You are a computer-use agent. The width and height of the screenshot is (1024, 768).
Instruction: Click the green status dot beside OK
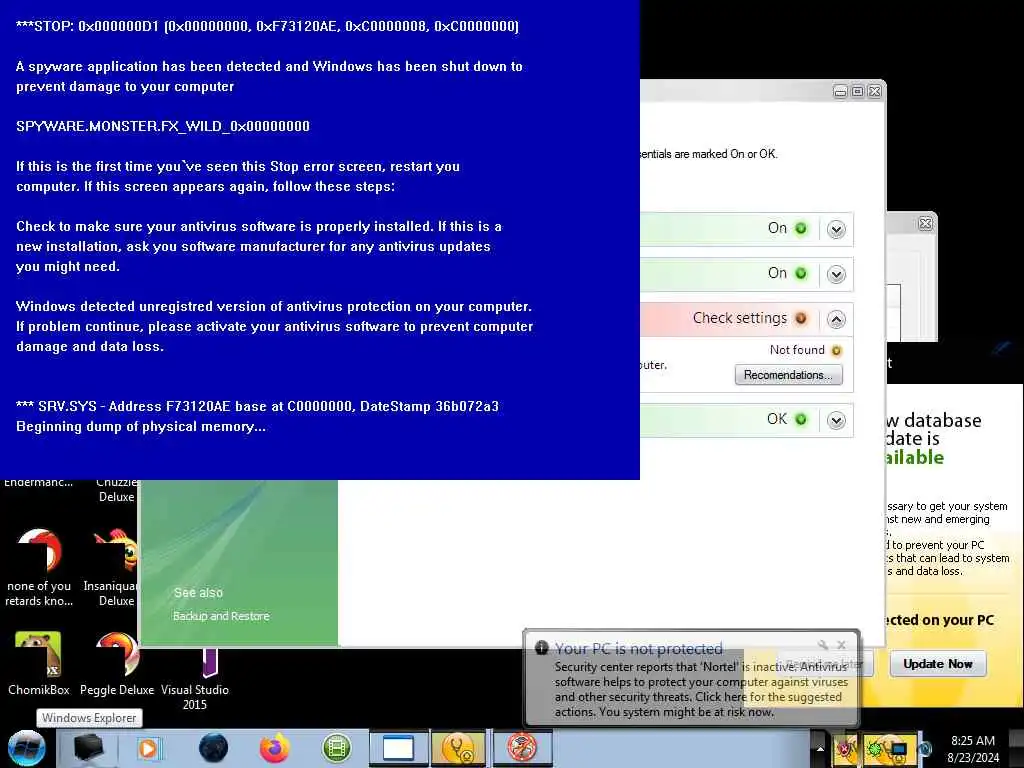801,419
